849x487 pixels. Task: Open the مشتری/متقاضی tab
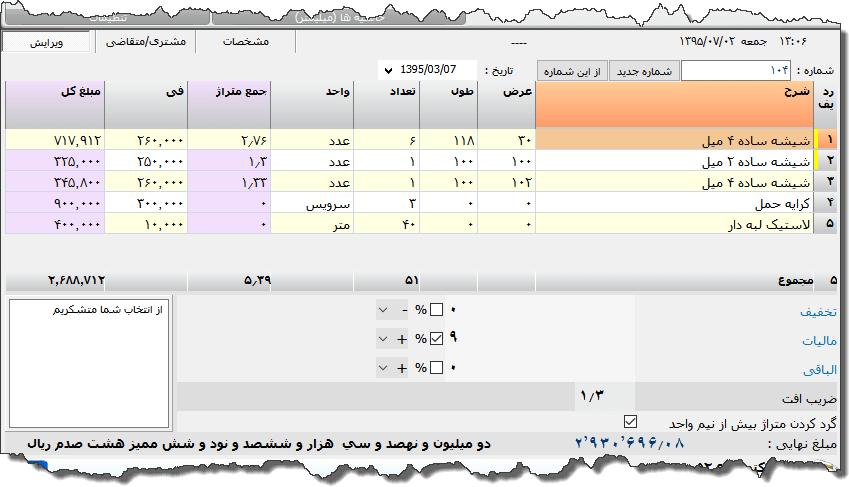pyautogui.click(x=143, y=42)
